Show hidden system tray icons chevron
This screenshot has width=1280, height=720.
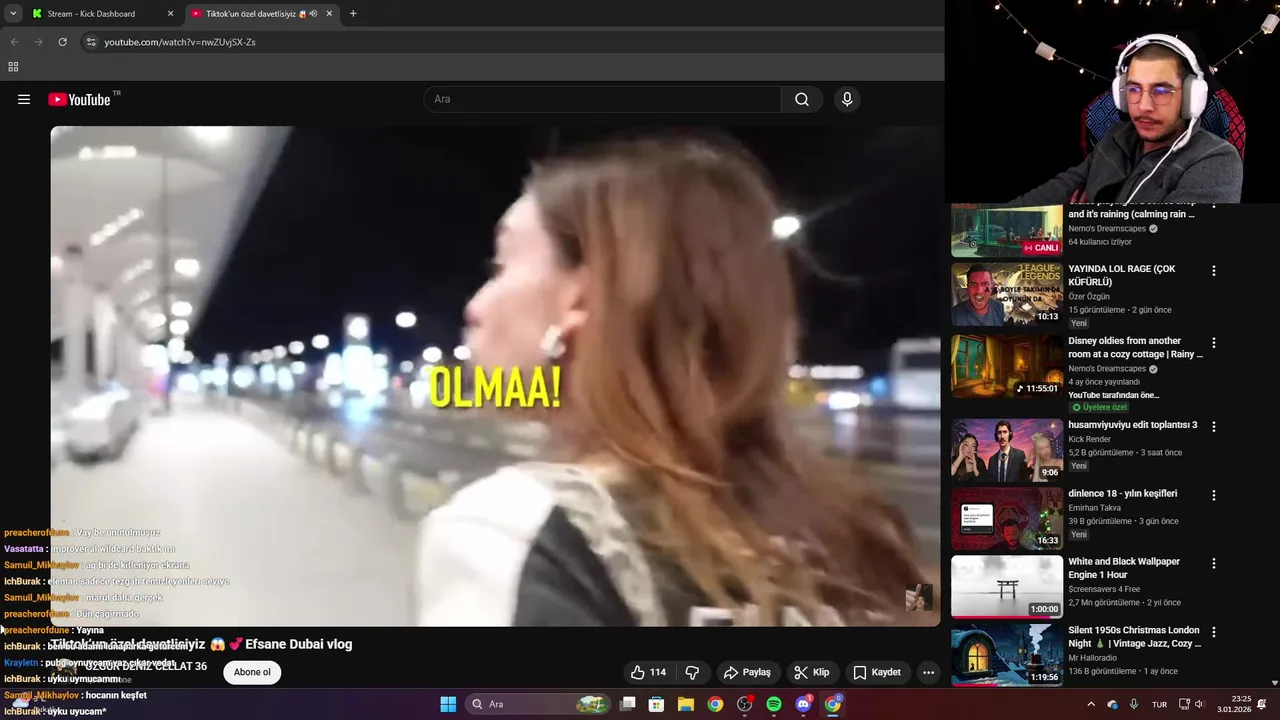[x=1091, y=704]
